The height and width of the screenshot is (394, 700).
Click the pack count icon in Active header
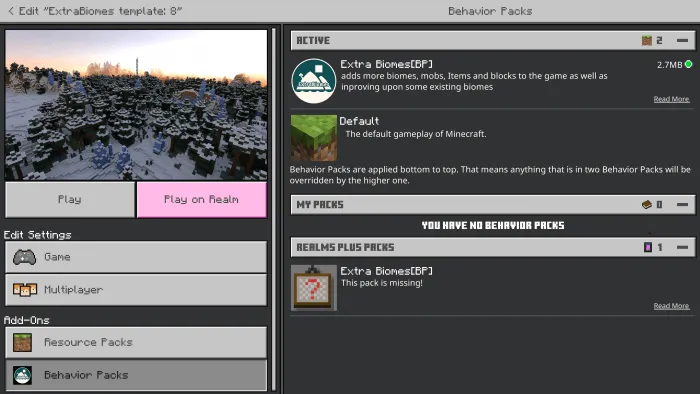[x=646, y=41]
